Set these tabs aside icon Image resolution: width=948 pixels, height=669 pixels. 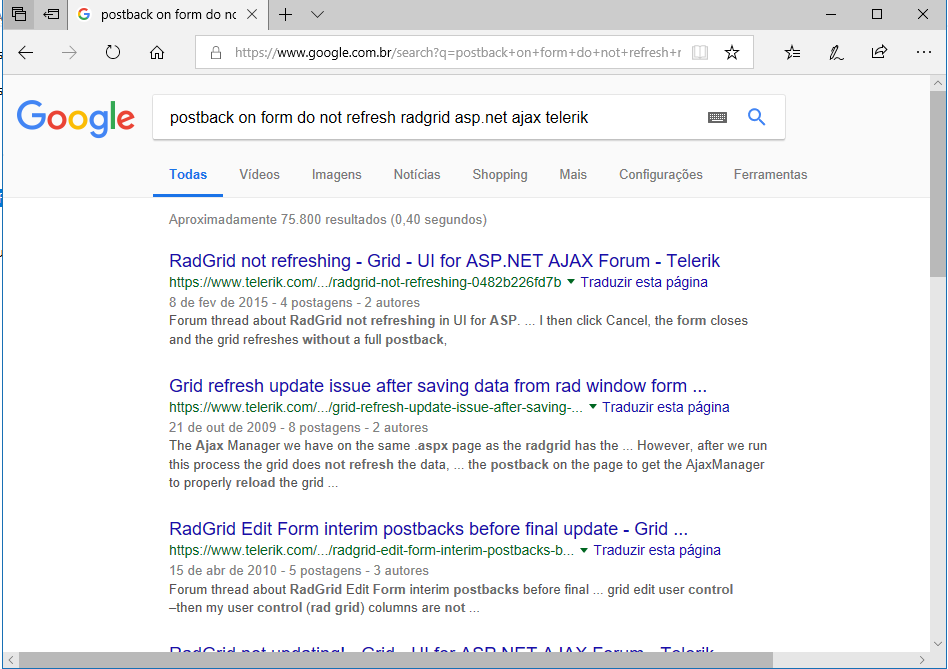coord(51,14)
